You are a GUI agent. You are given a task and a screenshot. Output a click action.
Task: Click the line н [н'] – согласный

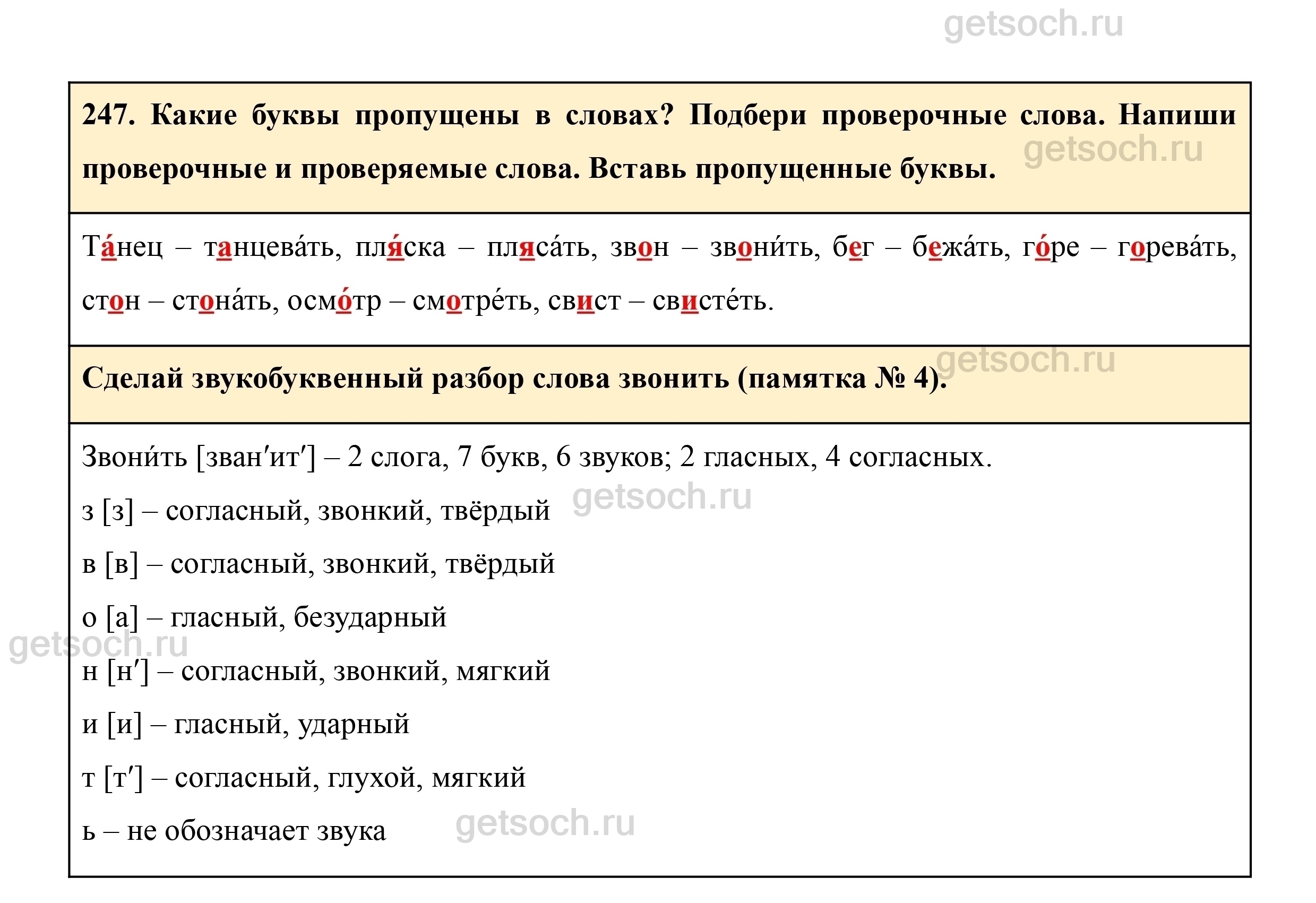point(315,672)
